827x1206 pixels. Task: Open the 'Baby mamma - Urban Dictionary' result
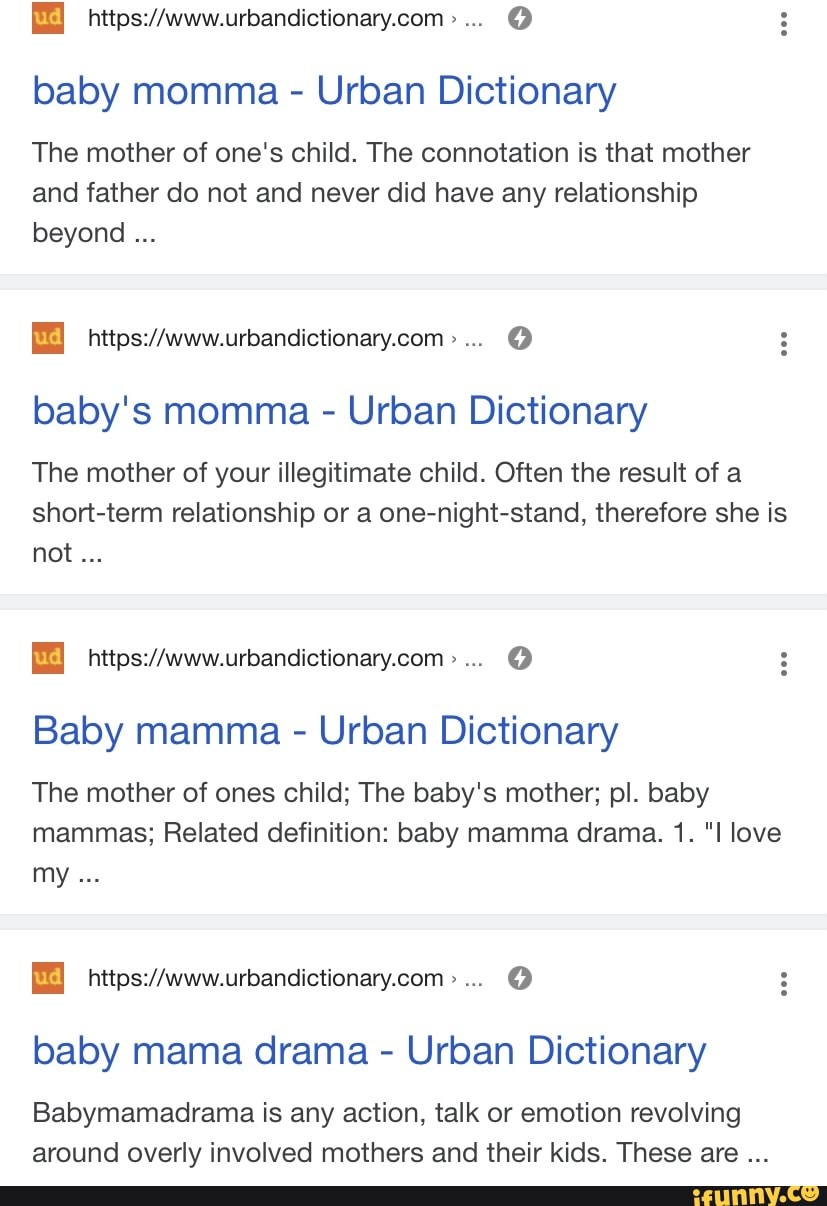325,731
